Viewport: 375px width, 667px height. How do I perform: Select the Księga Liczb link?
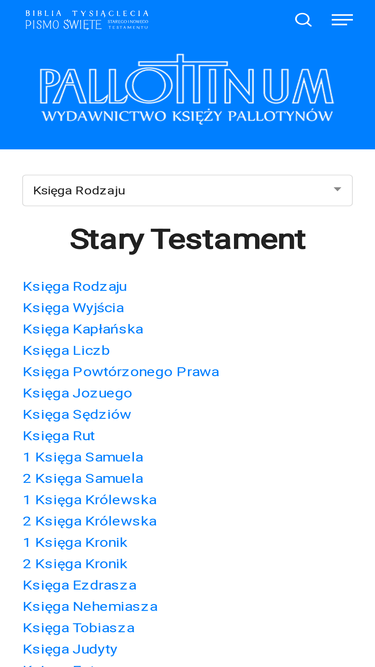[x=66, y=351]
